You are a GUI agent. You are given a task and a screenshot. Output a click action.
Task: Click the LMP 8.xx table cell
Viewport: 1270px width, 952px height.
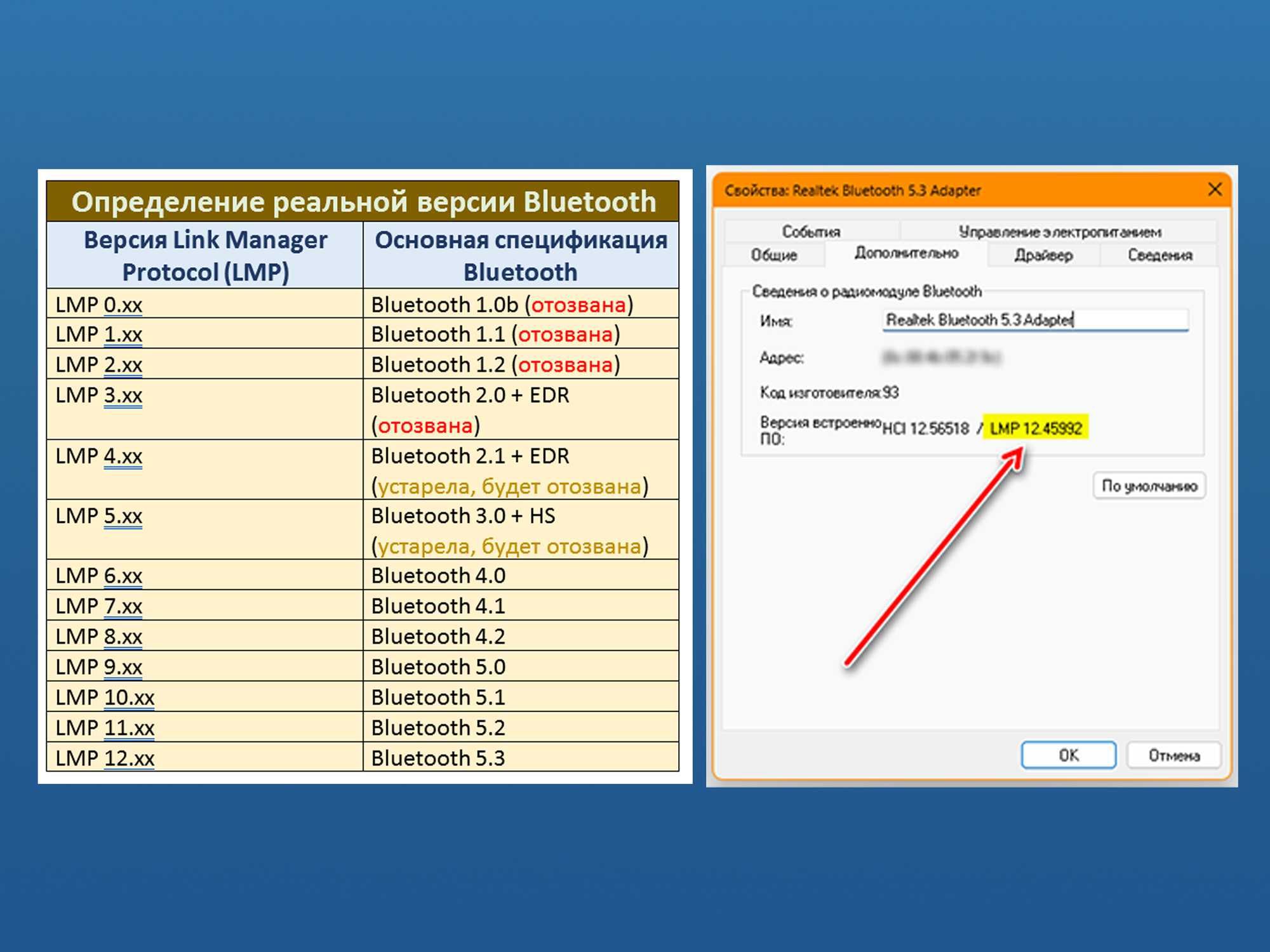[x=204, y=636]
